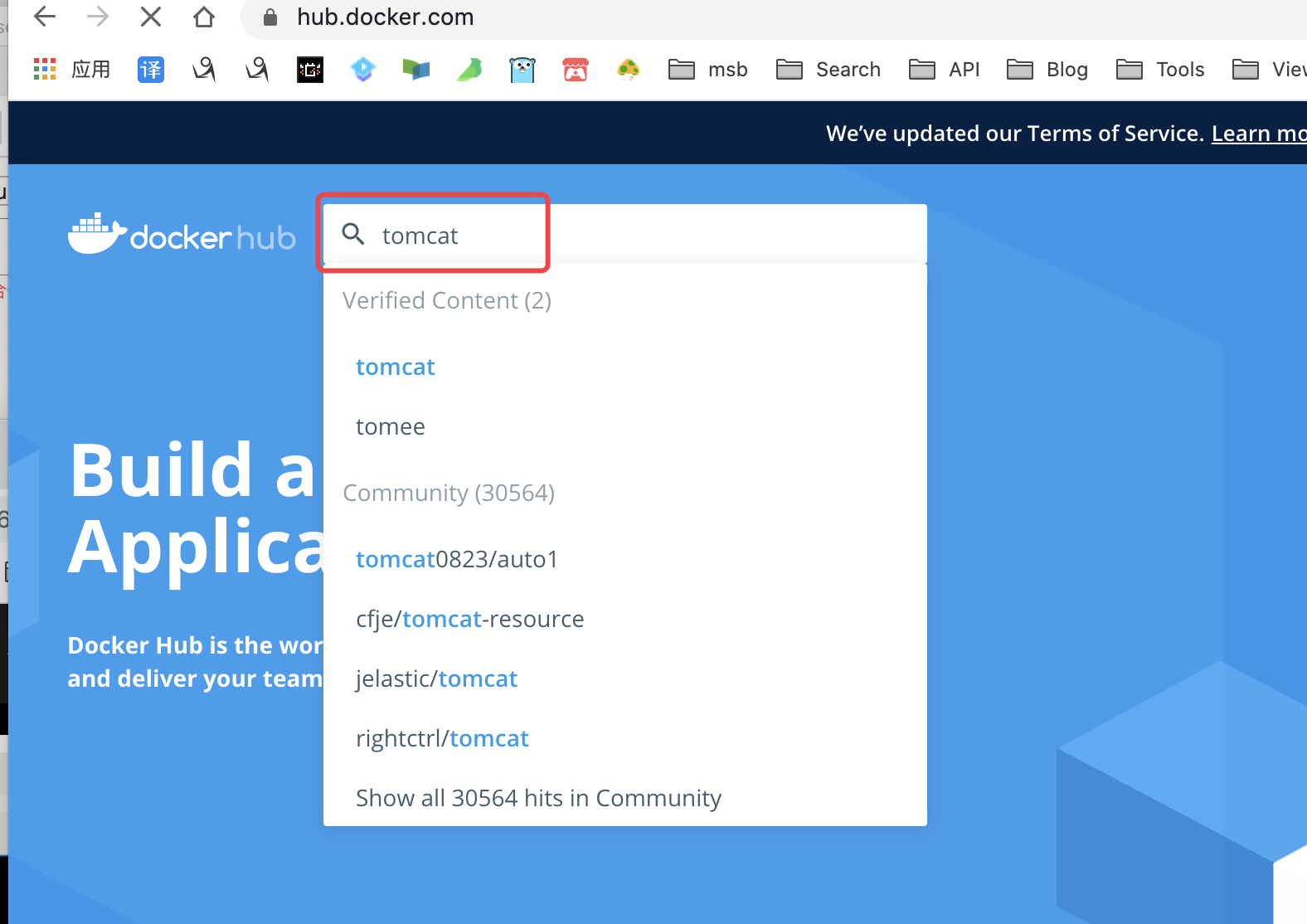Open the green leaf bookmark icon

[x=469, y=70]
